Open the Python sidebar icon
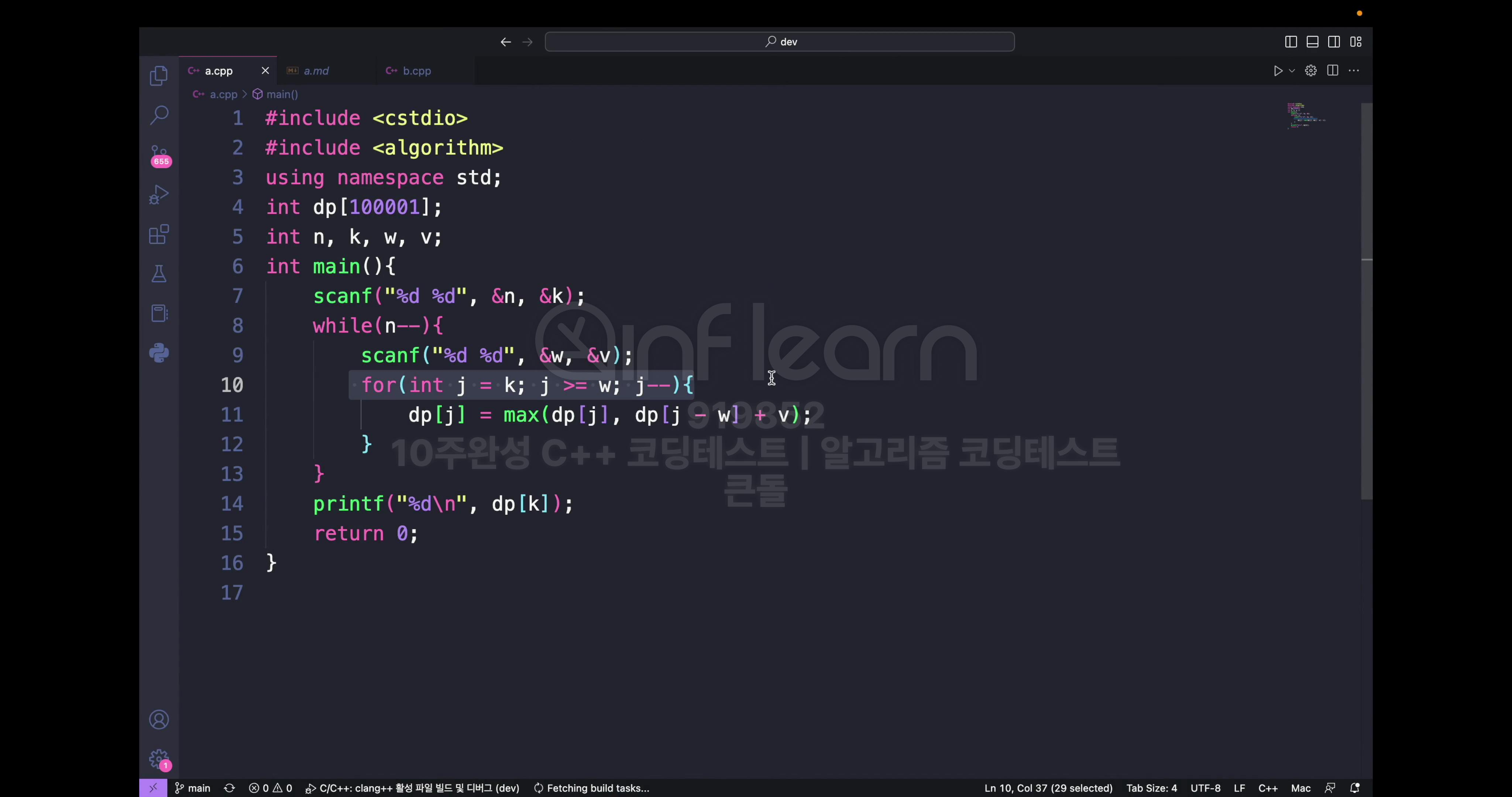1512x797 pixels. click(x=158, y=353)
